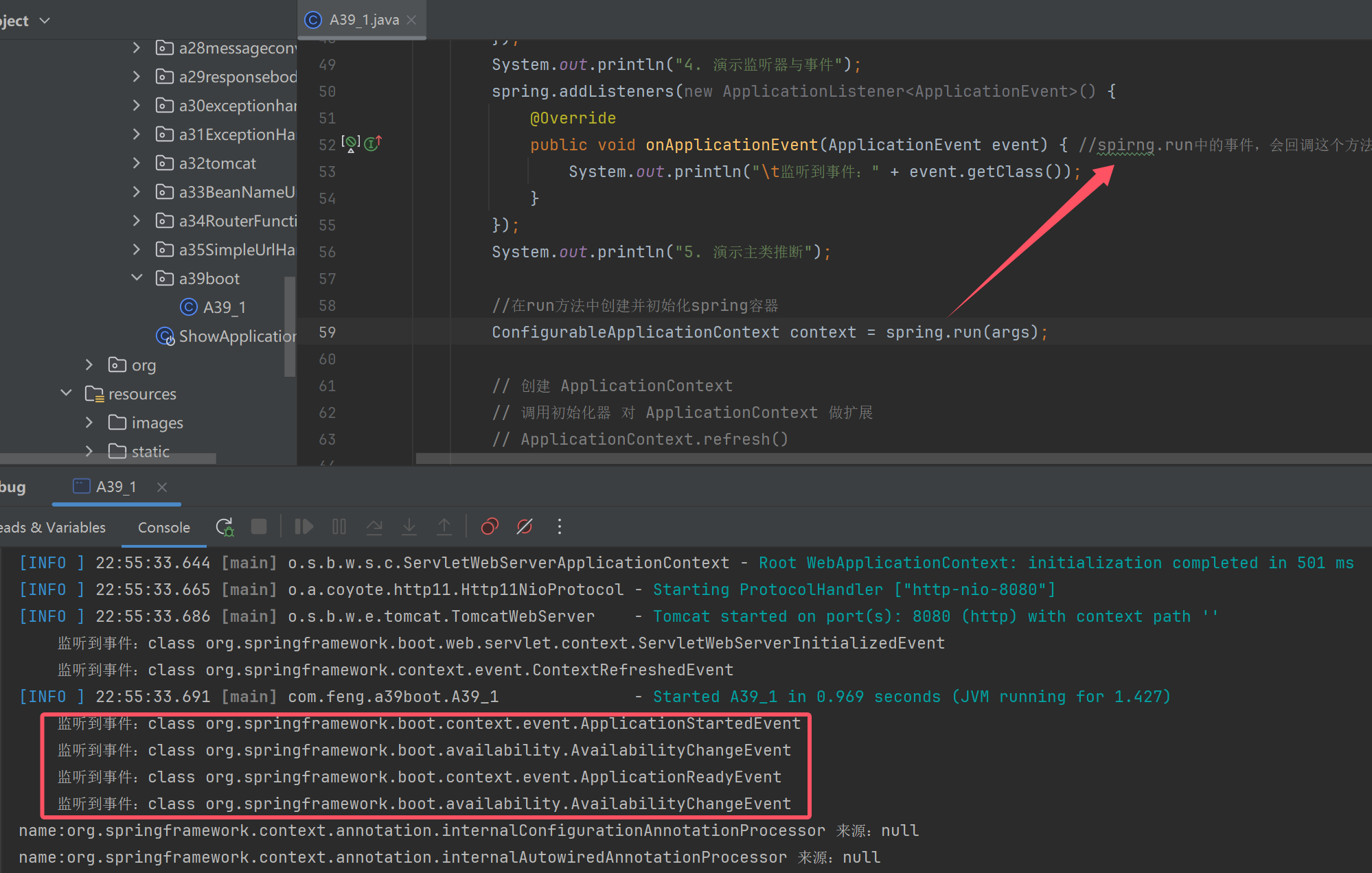Click the ContextRefreshedEvent console line
This screenshot has height=873, width=1372.
click(396, 670)
